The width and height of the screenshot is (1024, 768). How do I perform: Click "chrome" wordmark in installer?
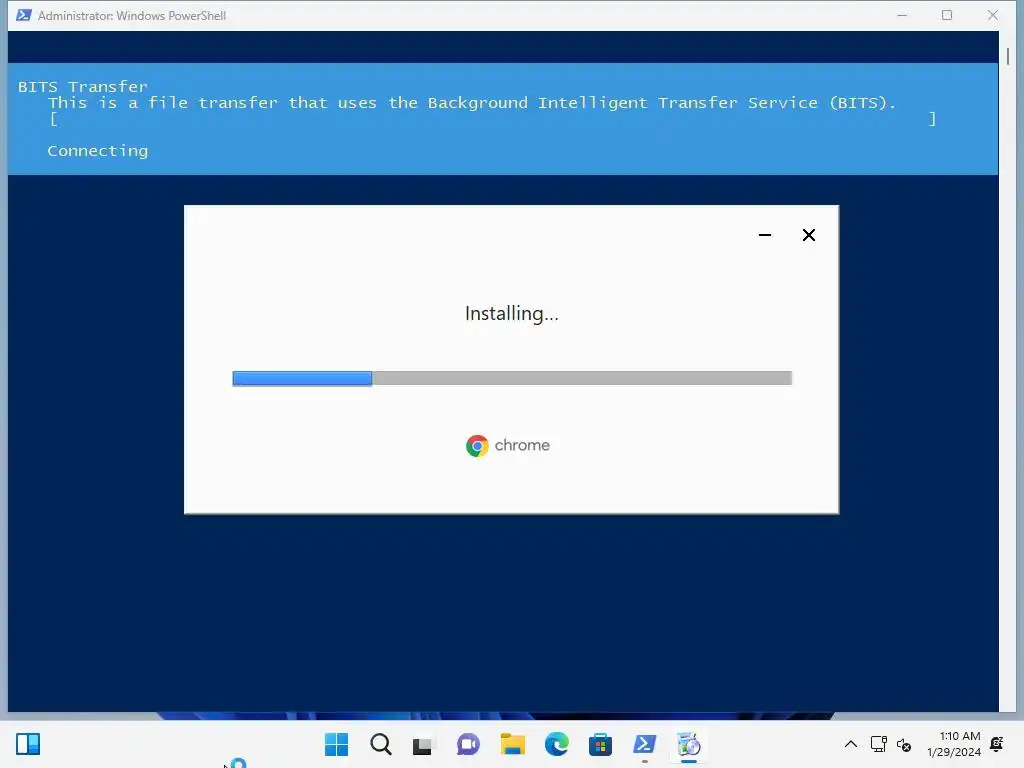click(x=522, y=445)
